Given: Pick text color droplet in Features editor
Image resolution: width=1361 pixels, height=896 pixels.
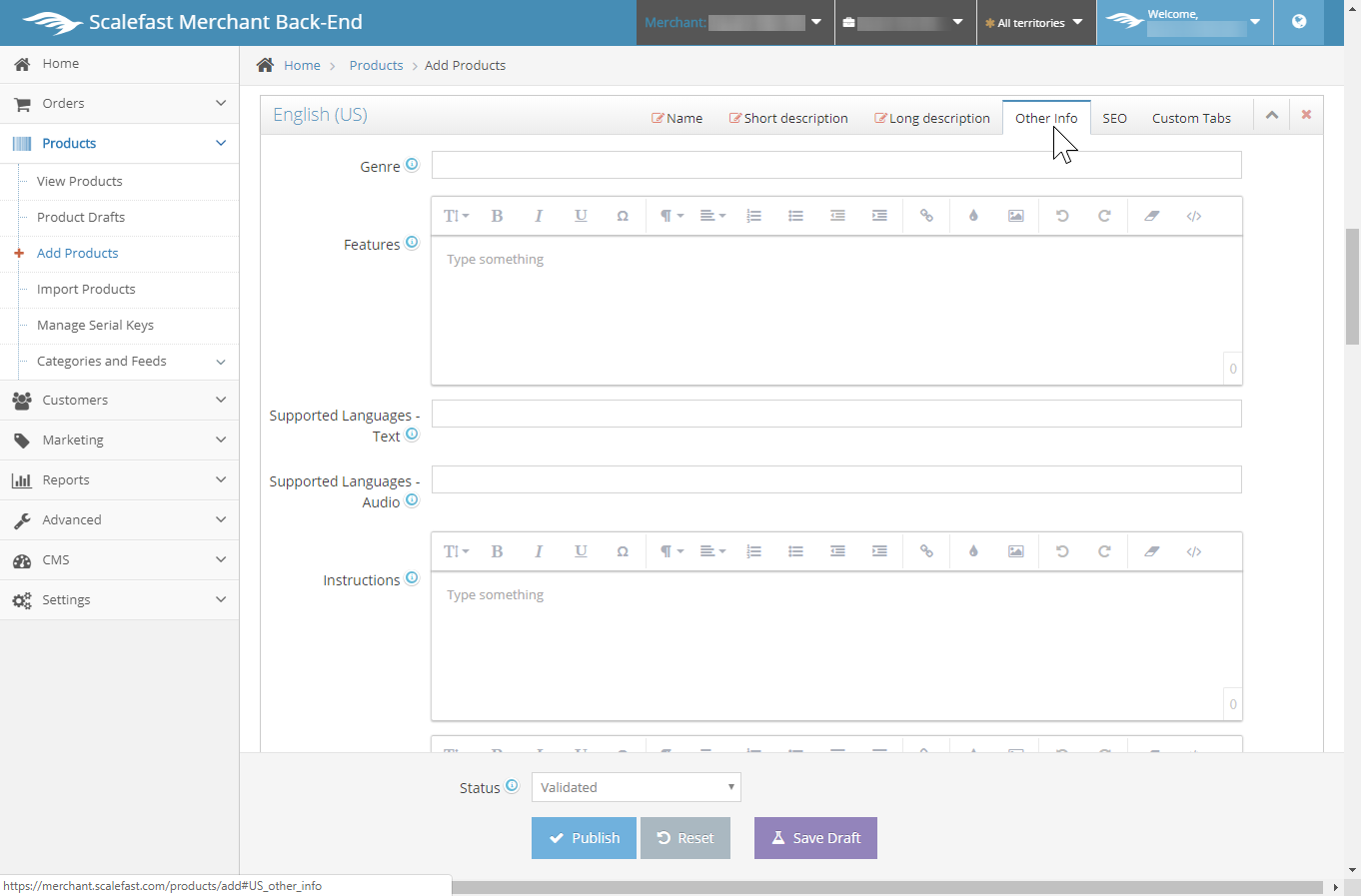Looking at the screenshot, I should click(x=973, y=216).
